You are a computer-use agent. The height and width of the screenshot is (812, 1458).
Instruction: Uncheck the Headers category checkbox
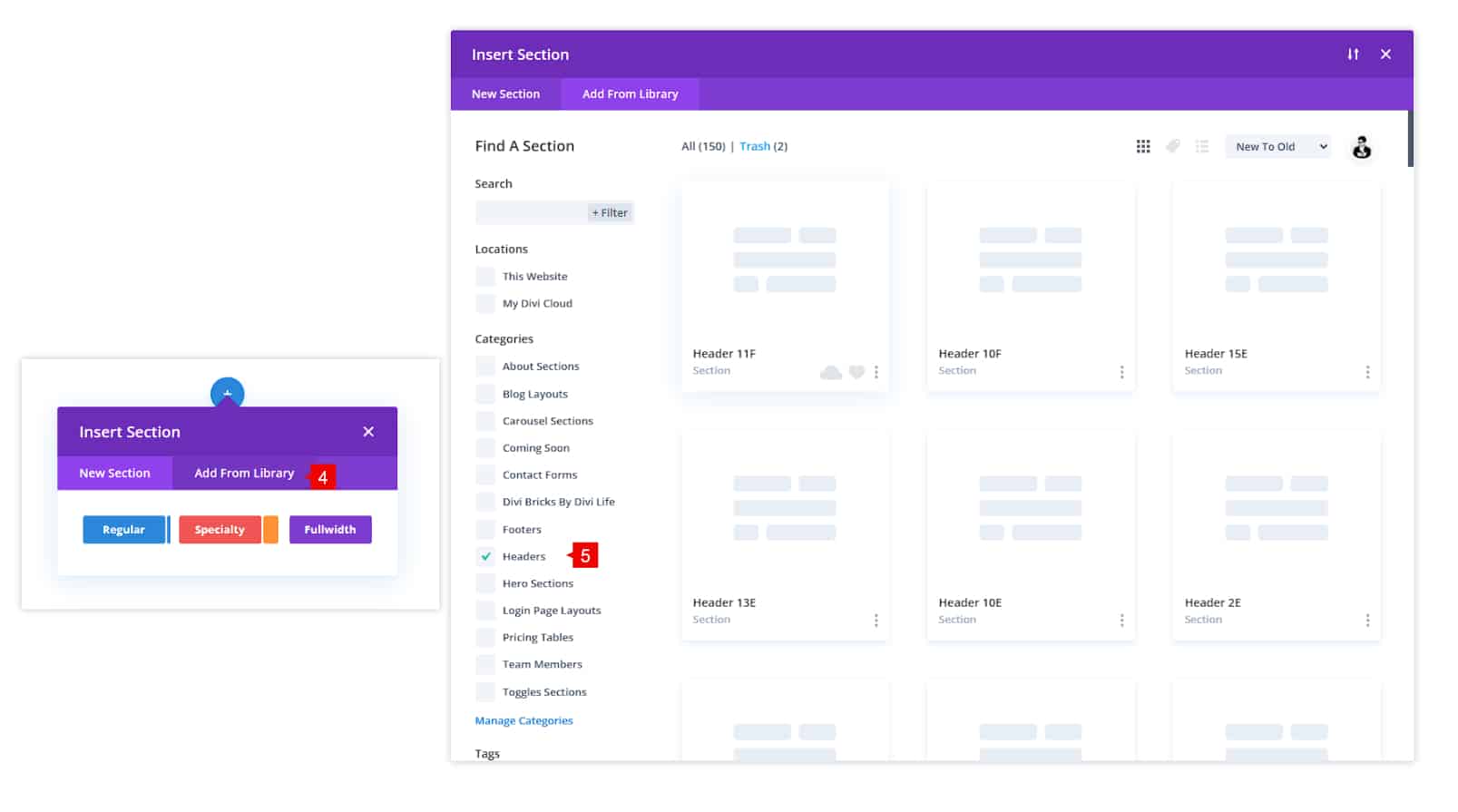tap(486, 556)
